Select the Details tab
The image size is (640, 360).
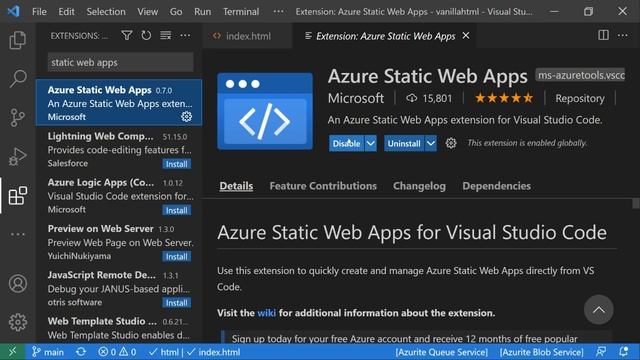(236, 186)
